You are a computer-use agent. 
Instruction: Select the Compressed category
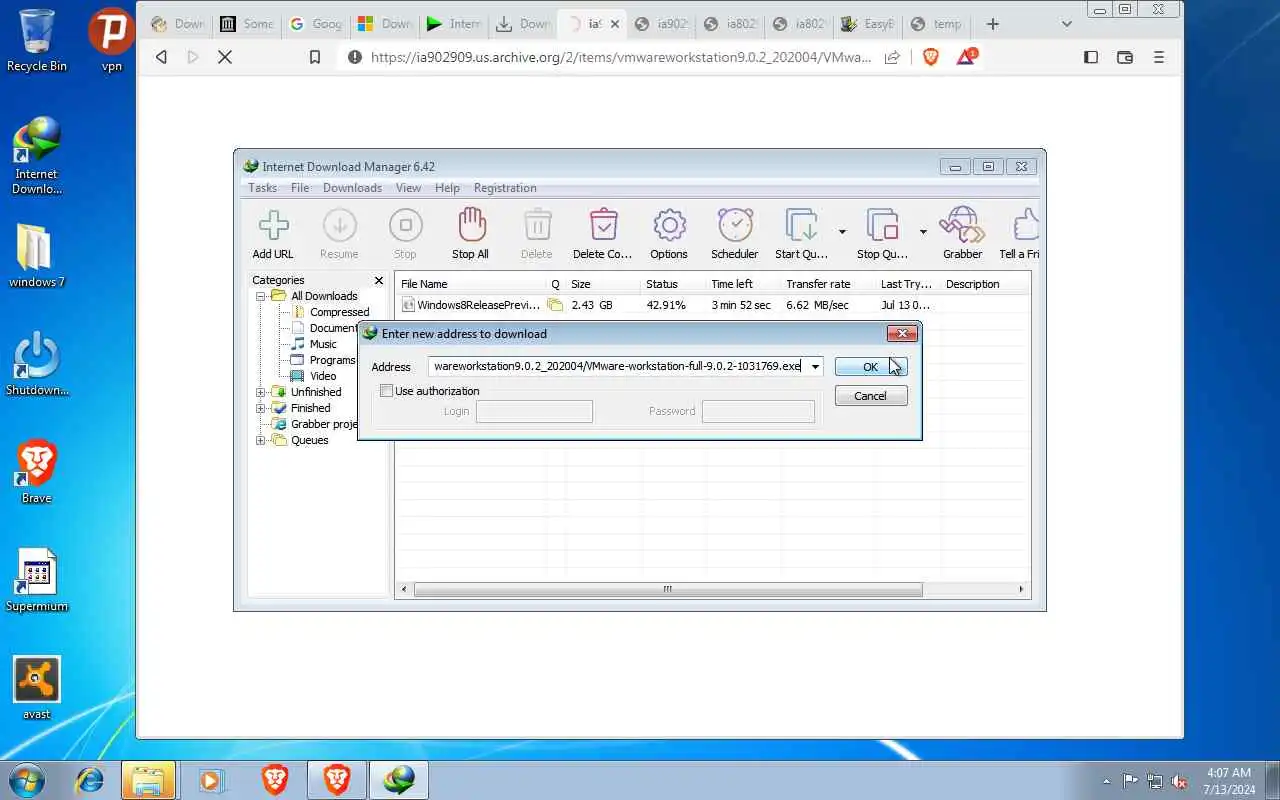click(x=339, y=312)
